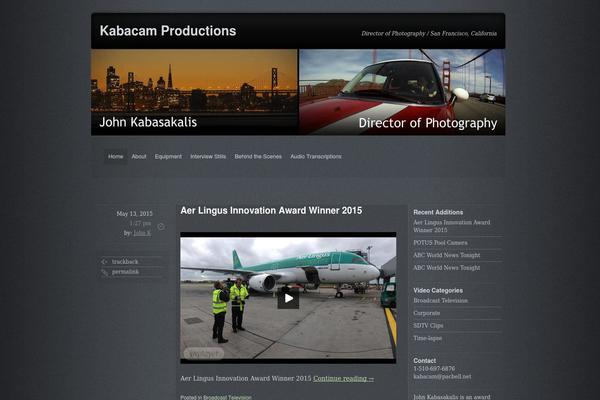Open the Aer Lingus Innovation Award post title
600x400 pixels.
[271, 211]
